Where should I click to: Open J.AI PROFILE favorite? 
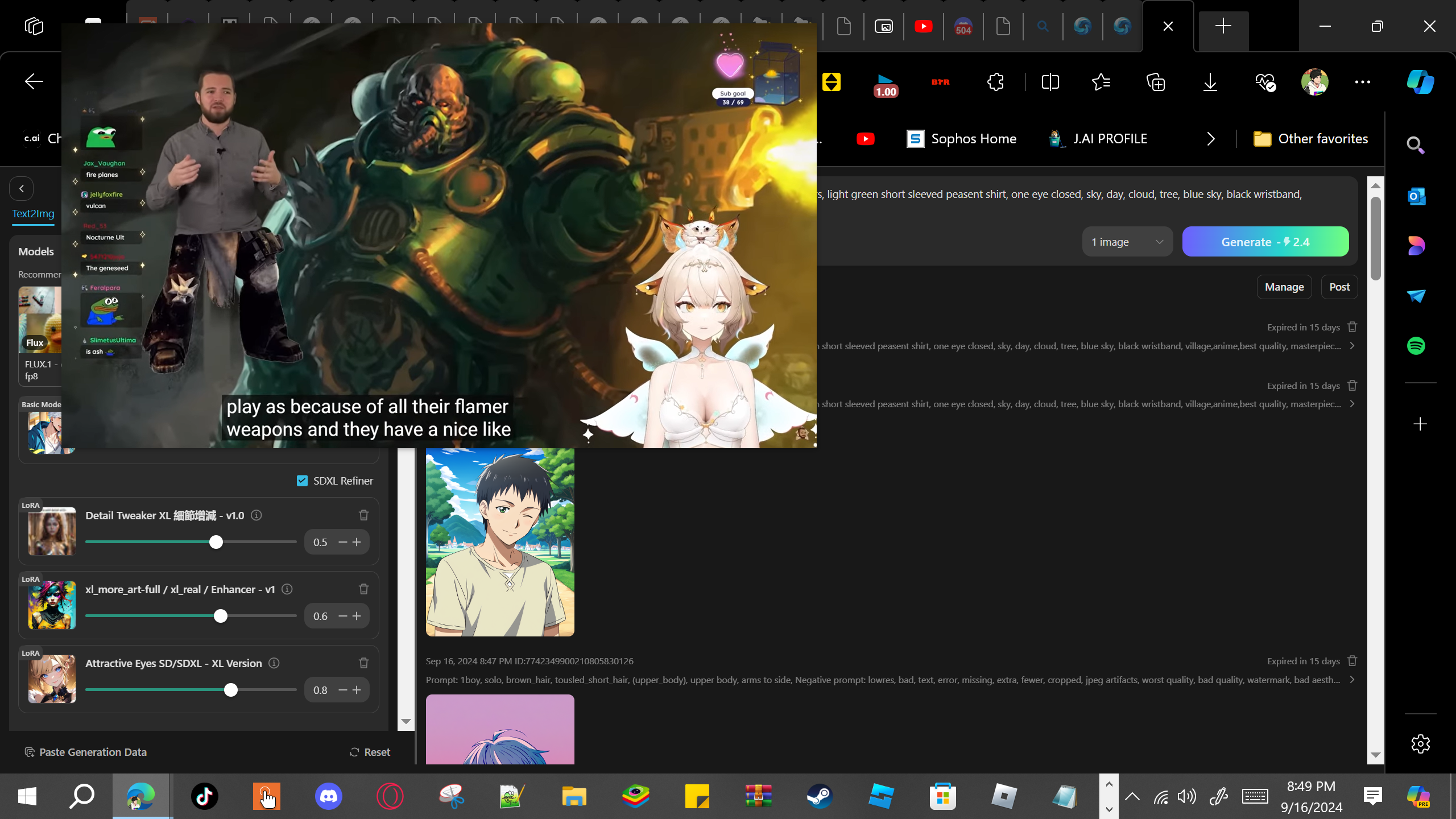tap(1098, 139)
